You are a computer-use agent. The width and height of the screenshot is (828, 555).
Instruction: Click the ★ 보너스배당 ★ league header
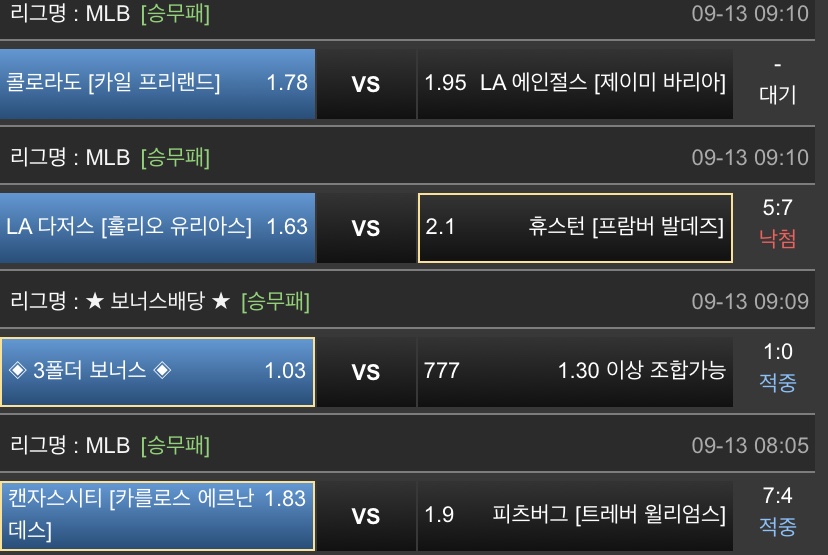coord(158,300)
